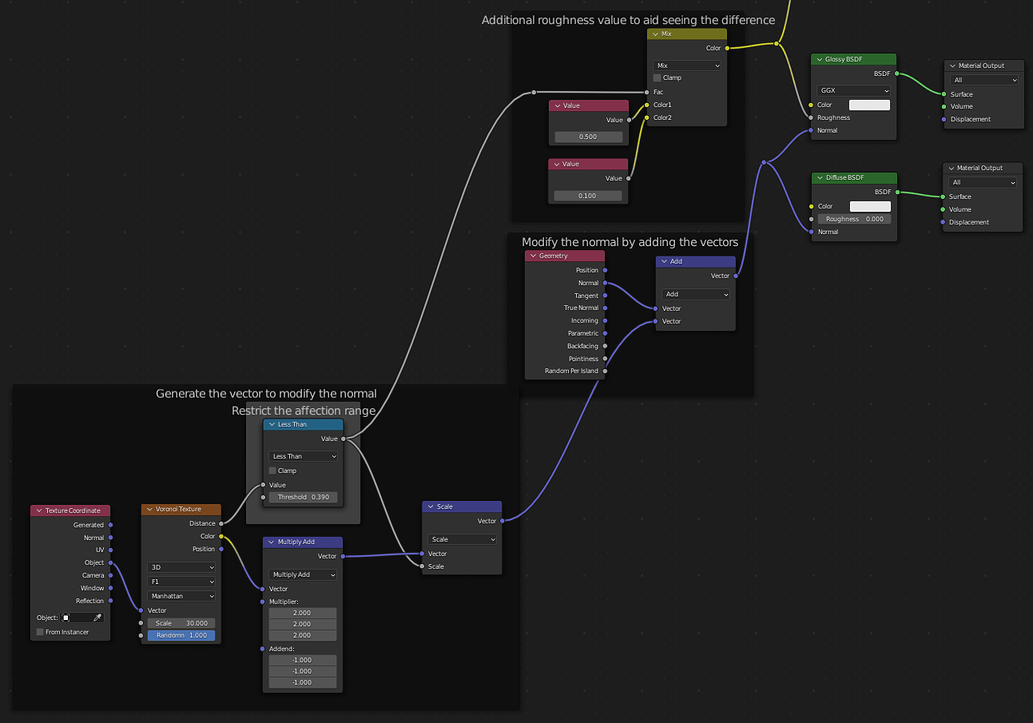
Task: Click the Diffuse BSDF Roughness 0.000 slider
Action: tap(854, 219)
